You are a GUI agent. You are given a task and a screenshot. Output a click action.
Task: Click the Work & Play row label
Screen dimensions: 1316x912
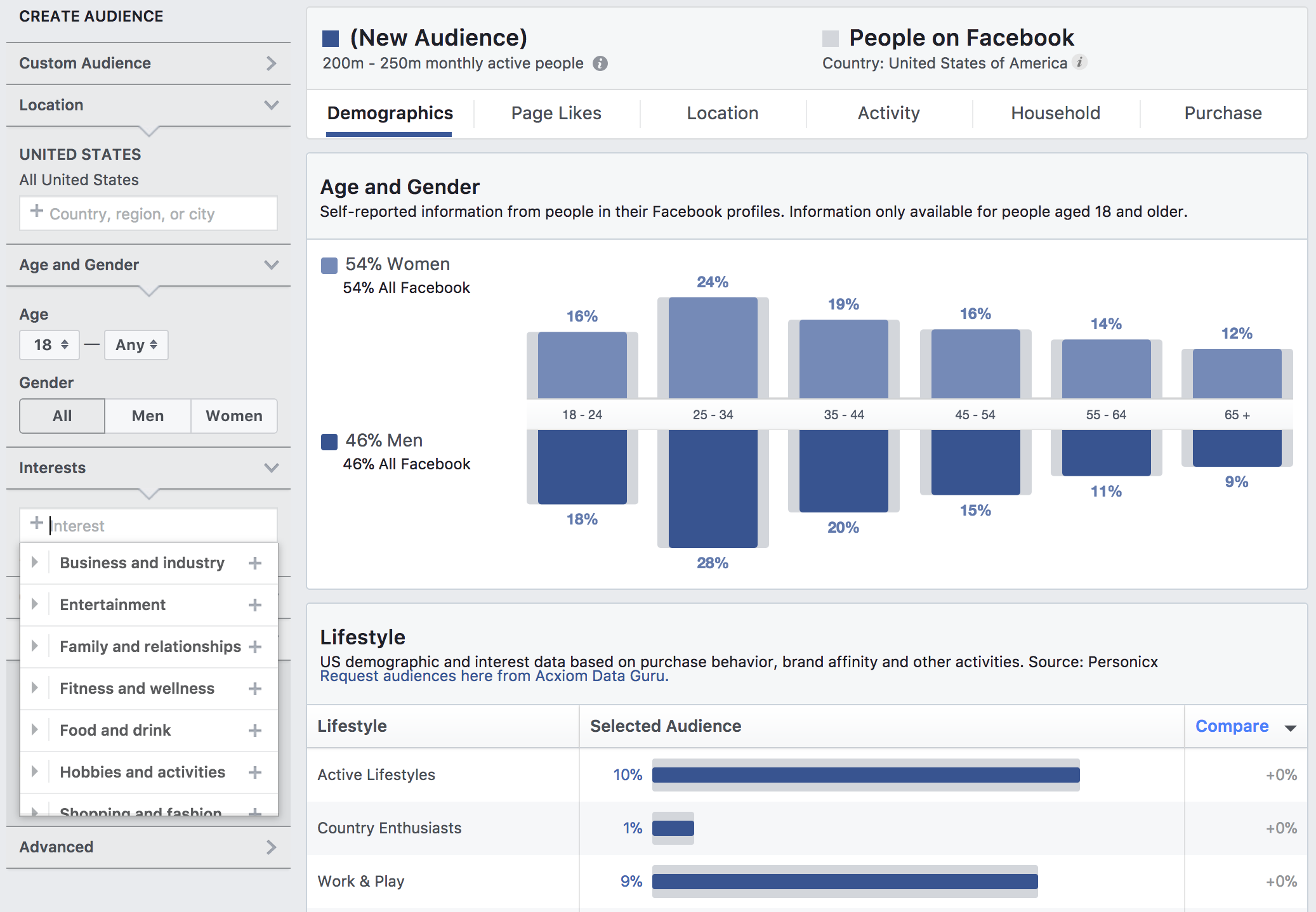(x=361, y=882)
